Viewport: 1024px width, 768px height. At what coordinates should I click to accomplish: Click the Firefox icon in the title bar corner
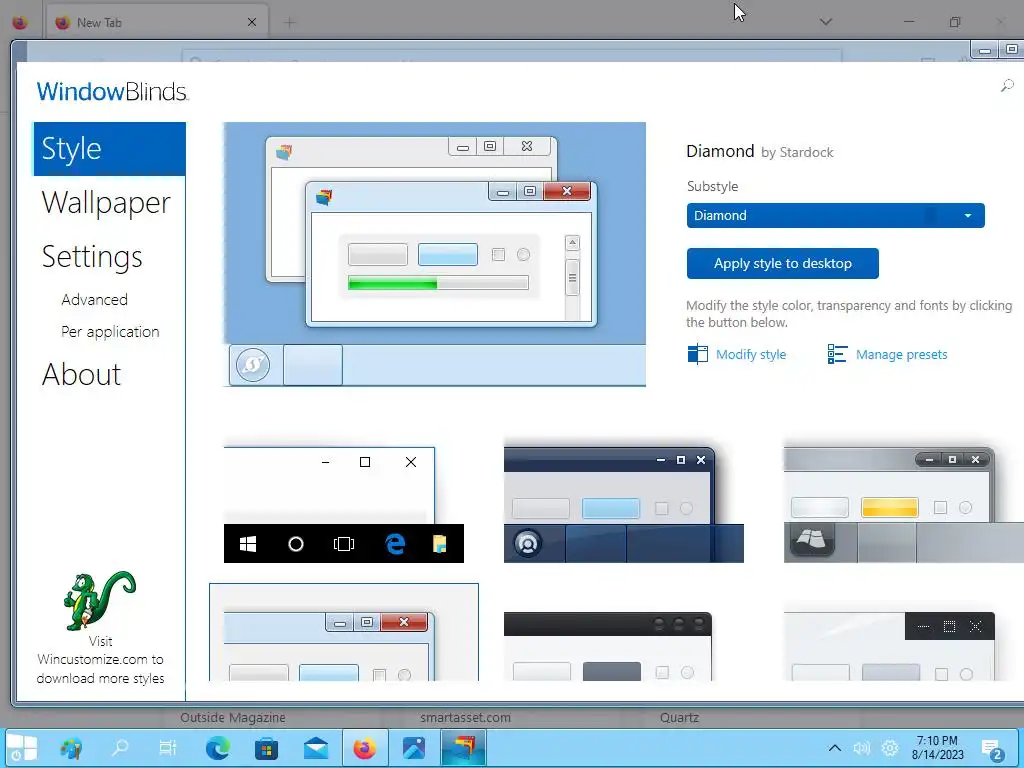[20, 22]
